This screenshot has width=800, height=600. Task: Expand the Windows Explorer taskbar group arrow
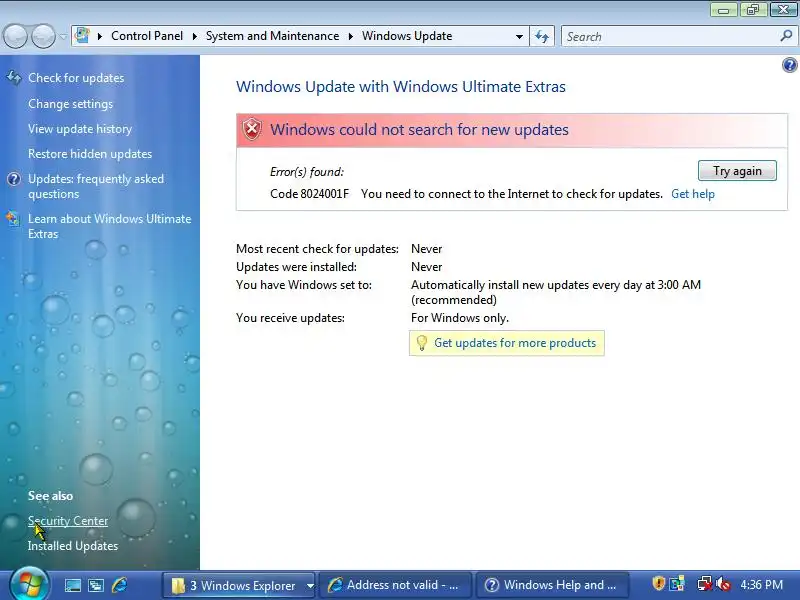click(x=310, y=586)
